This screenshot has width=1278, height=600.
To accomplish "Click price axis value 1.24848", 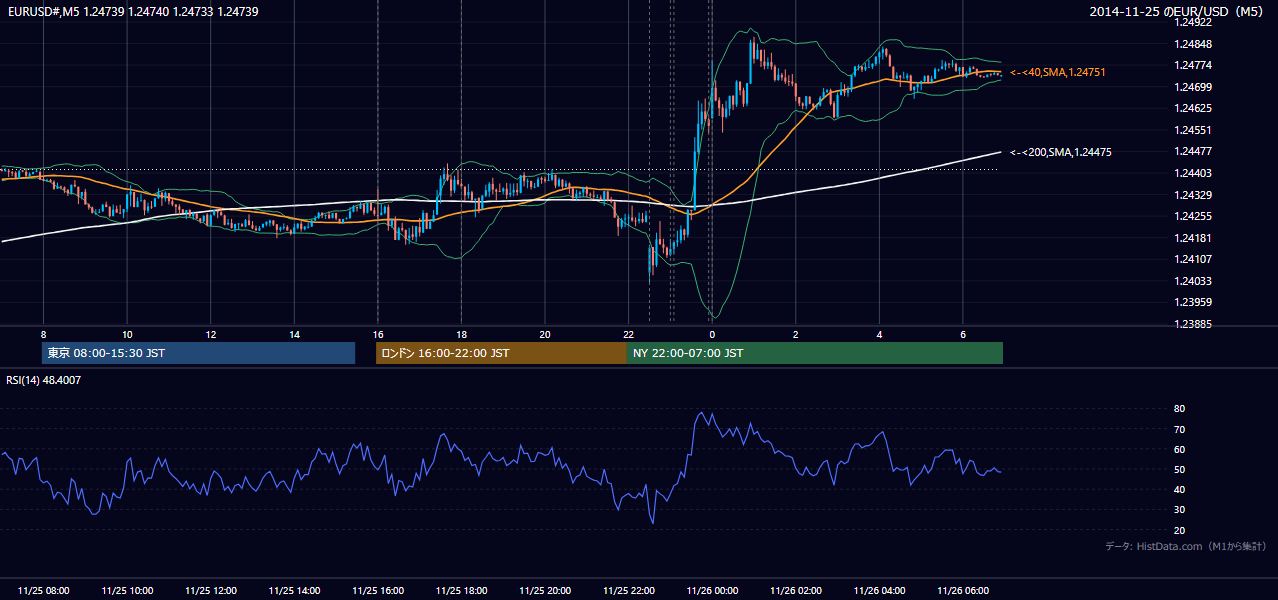I will click(1193, 44).
